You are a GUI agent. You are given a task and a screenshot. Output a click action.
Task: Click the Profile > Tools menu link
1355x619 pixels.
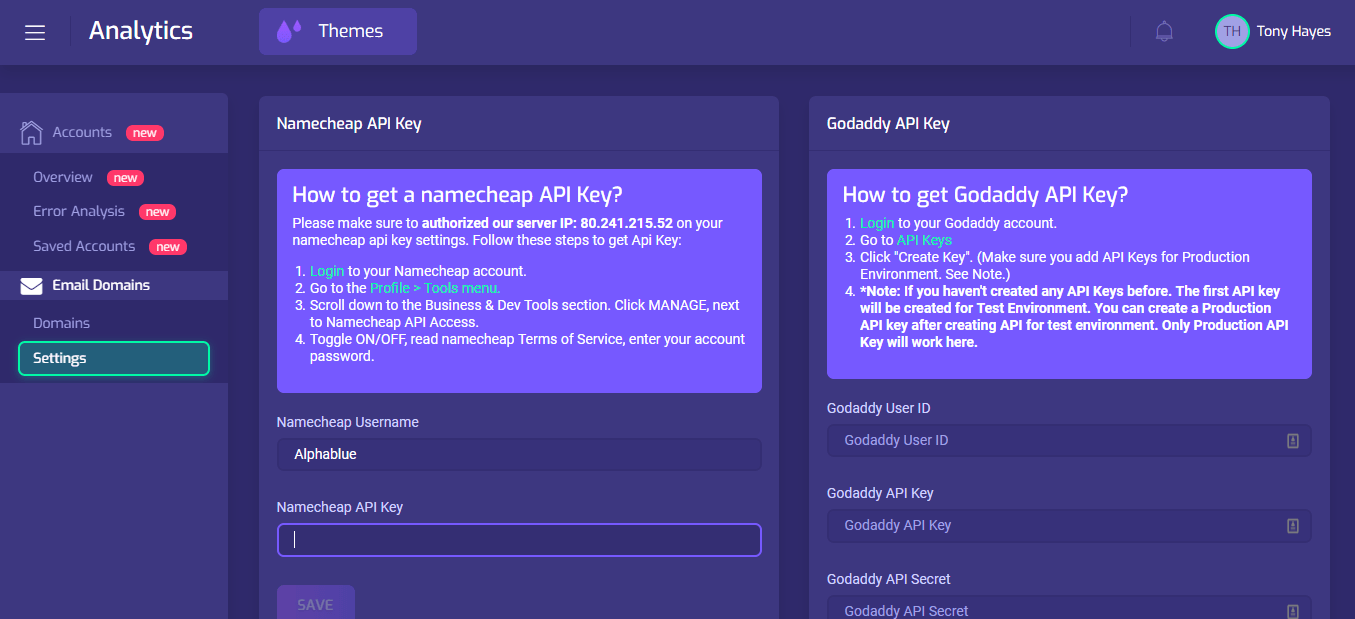point(435,288)
